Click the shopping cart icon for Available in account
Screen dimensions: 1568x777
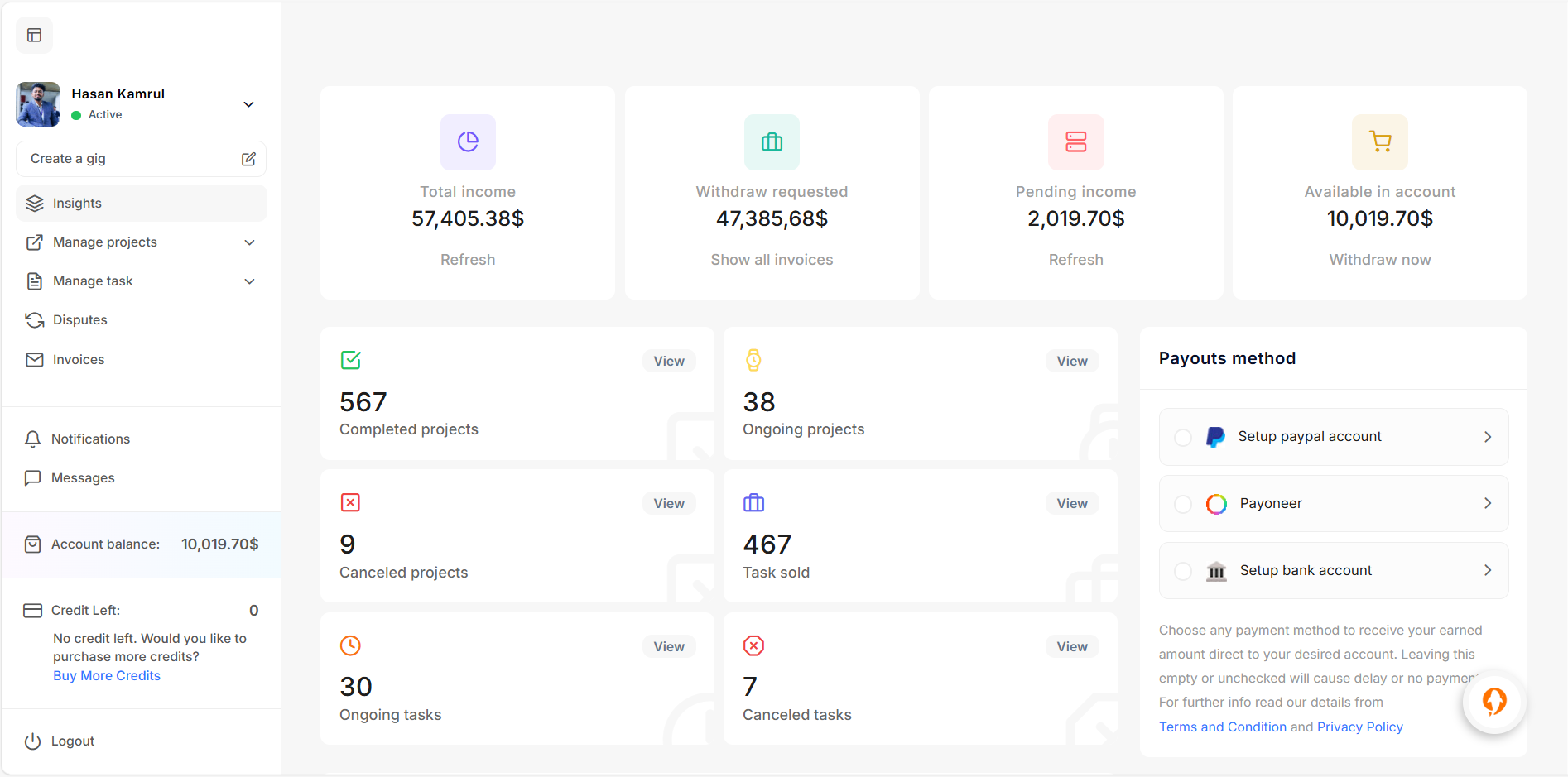point(1379,142)
